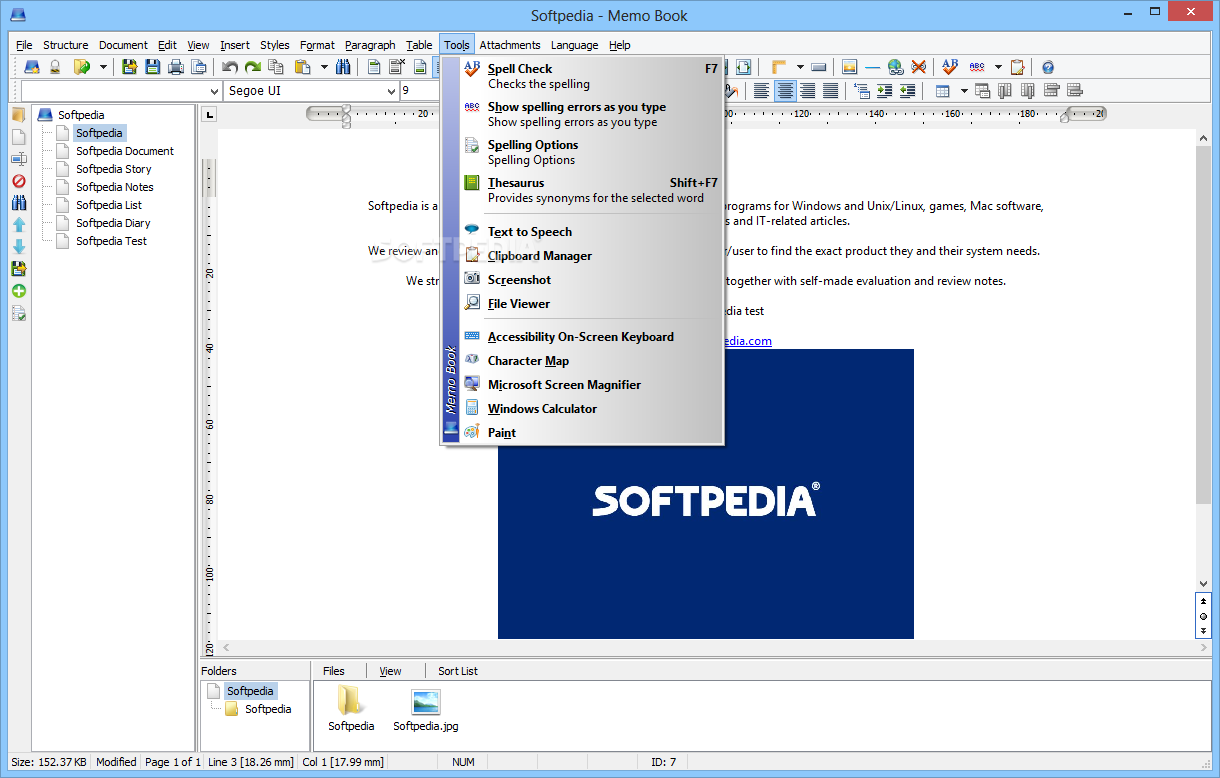The image size is (1220, 778).
Task: Click the Softpedia subfolder in Folders pane
Action: point(268,709)
